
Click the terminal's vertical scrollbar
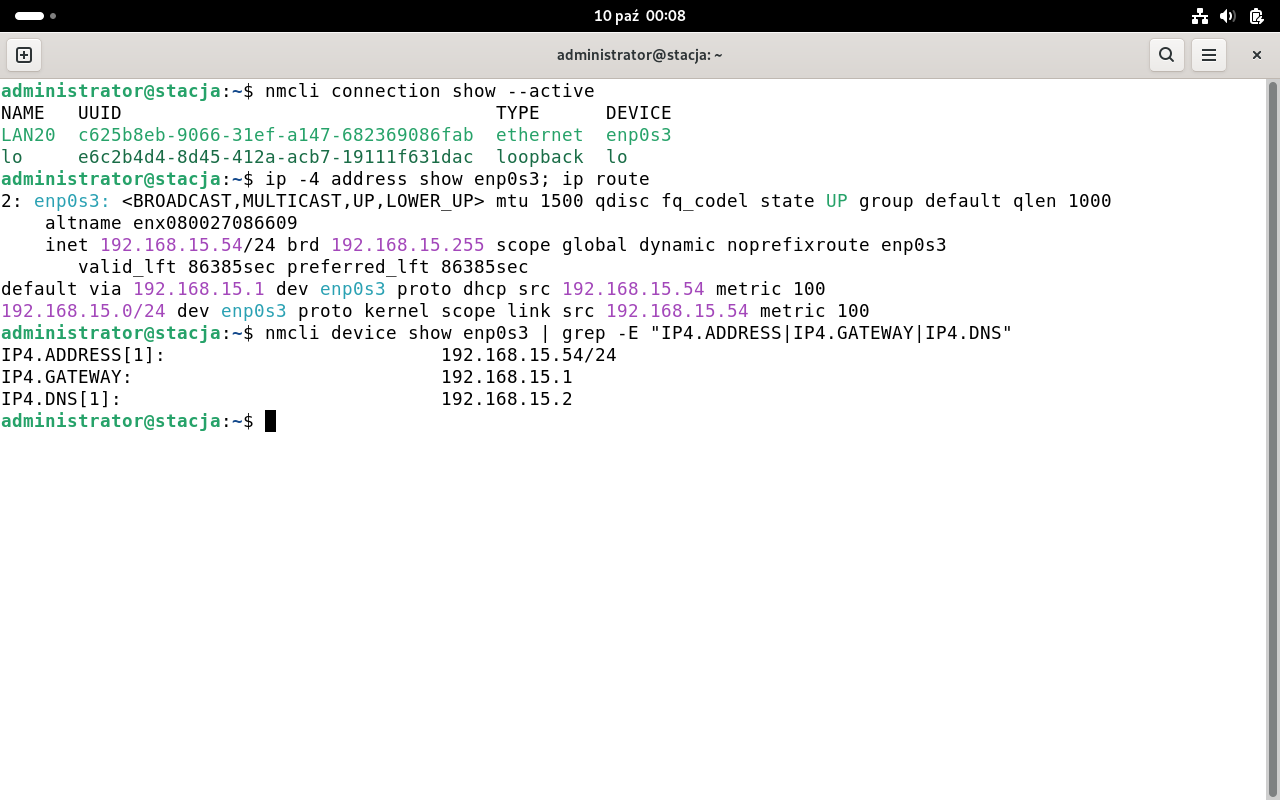(x=1272, y=440)
